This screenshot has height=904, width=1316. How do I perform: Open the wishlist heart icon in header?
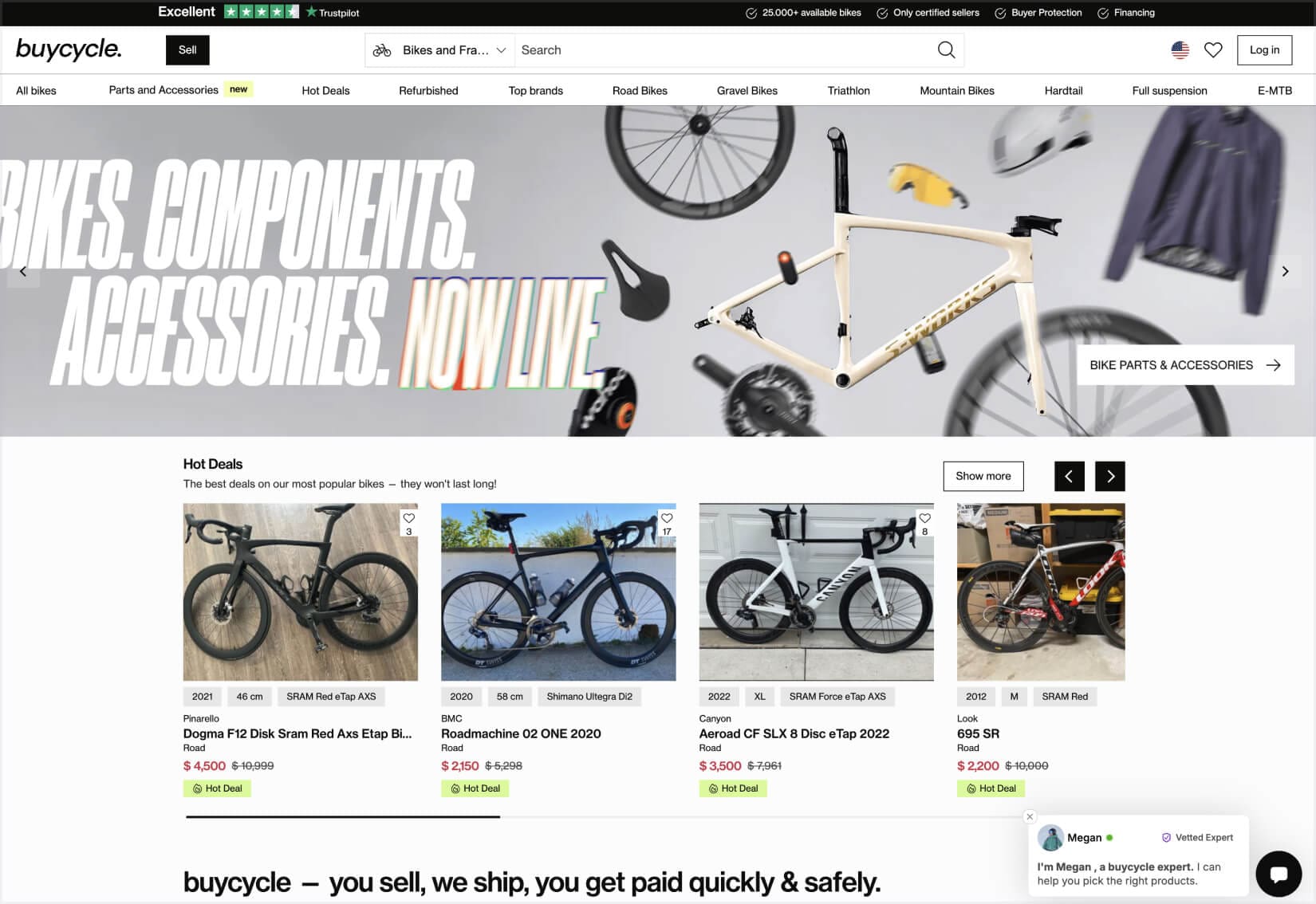pyautogui.click(x=1213, y=50)
